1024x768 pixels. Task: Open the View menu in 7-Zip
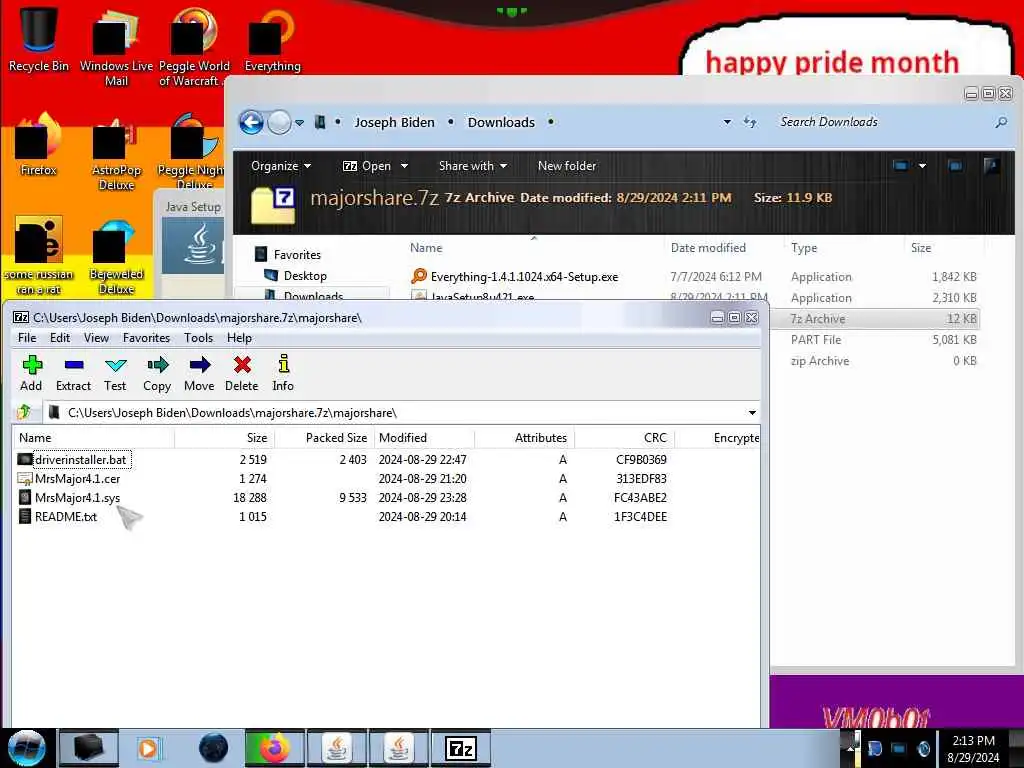pyautogui.click(x=96, y=338)
